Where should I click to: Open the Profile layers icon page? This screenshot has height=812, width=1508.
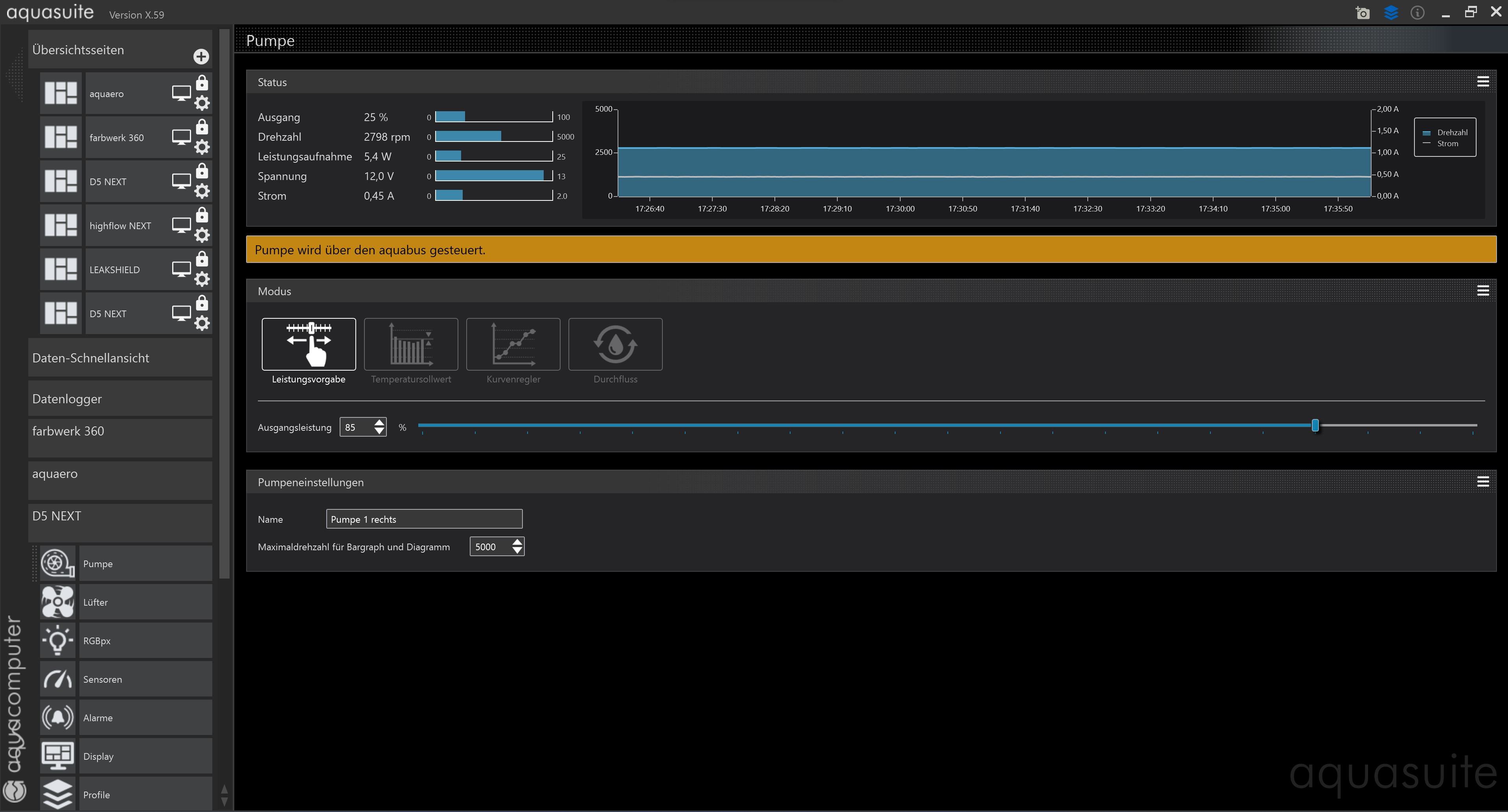57,794
